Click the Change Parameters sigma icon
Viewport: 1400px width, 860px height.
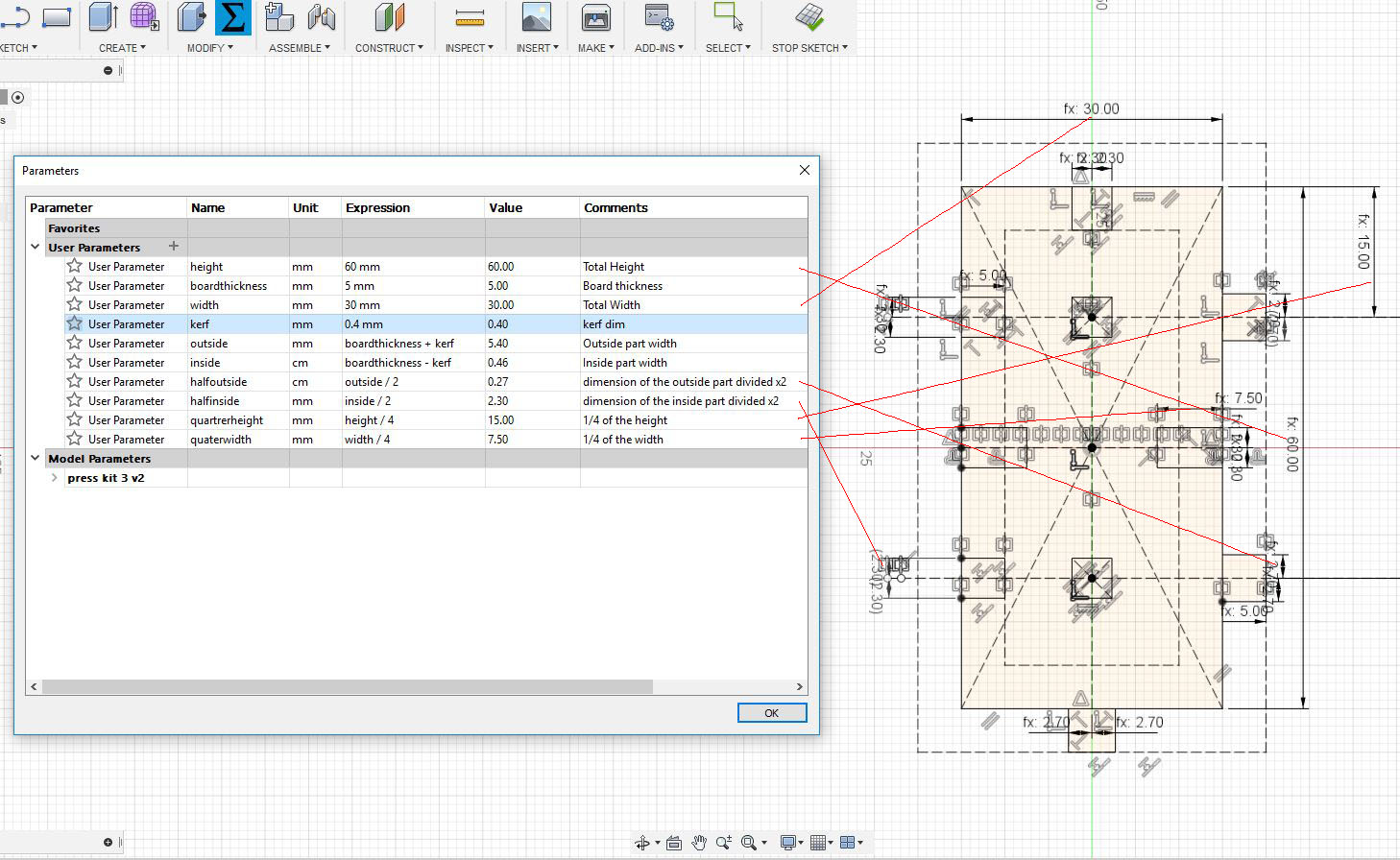(x=233, y=17)
